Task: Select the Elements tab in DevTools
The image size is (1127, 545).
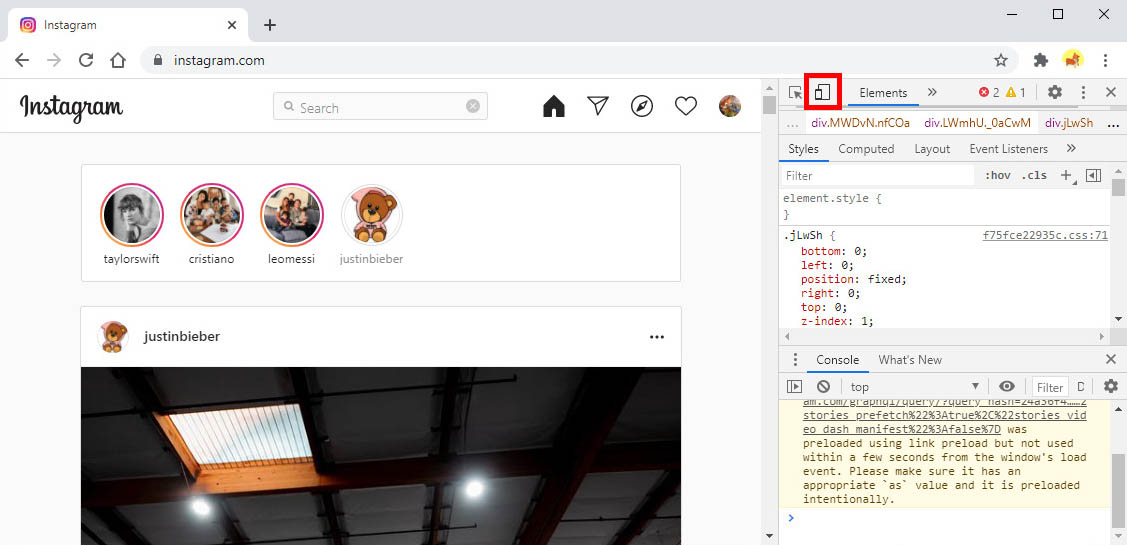Action: tap(883, 93)
